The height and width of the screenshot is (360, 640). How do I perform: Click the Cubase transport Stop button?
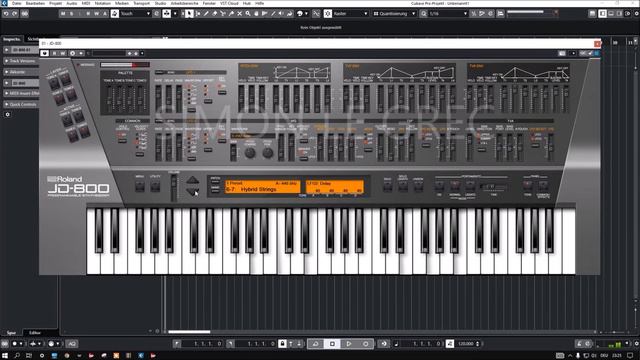(x=332, y=344)
